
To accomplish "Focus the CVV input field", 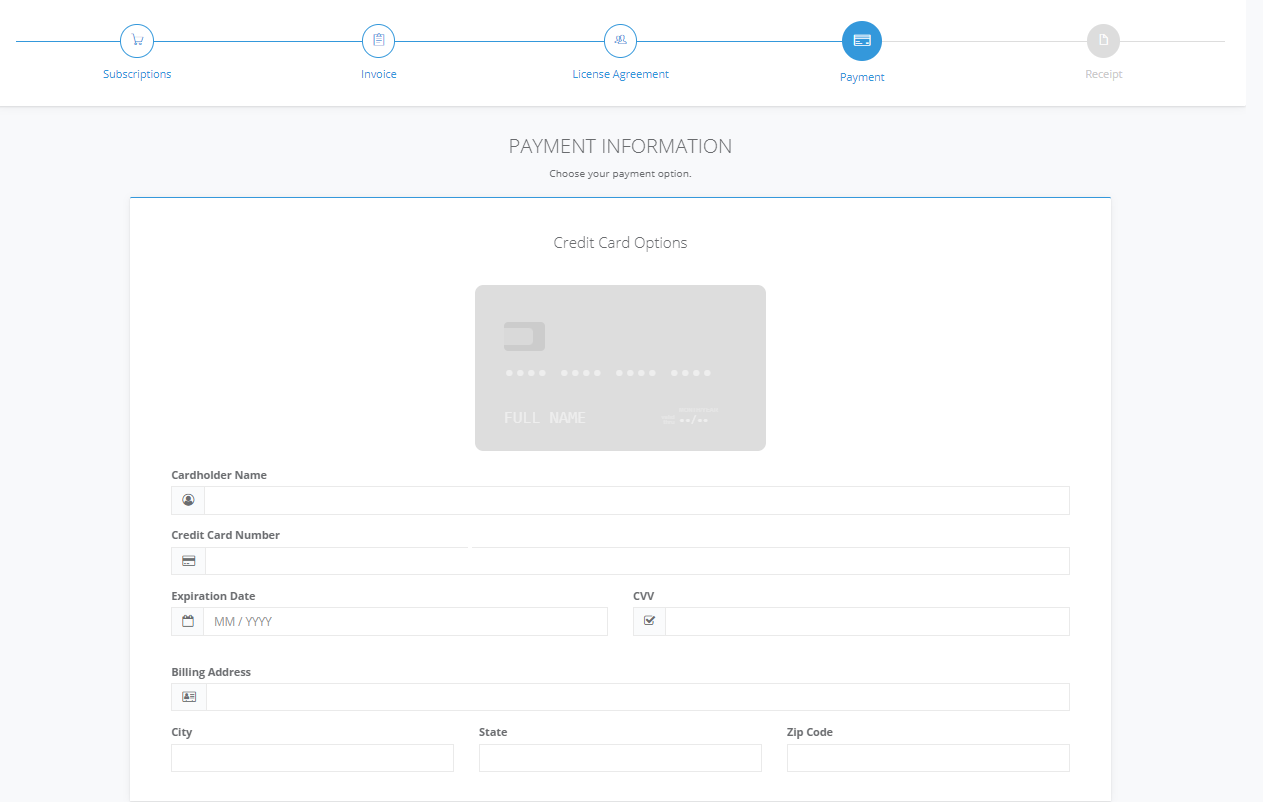I will (867, 621).
